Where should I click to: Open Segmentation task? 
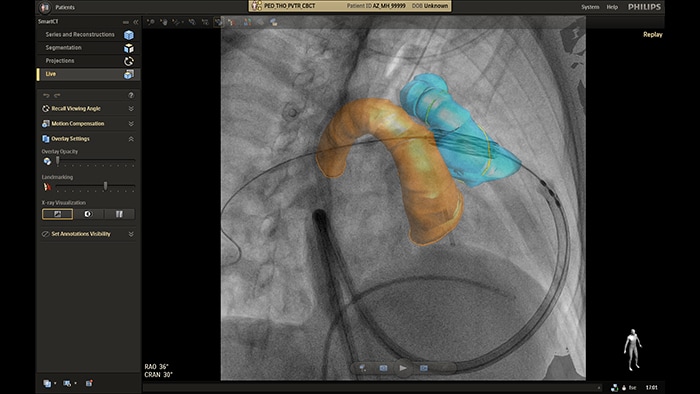[x=88, y=48]
